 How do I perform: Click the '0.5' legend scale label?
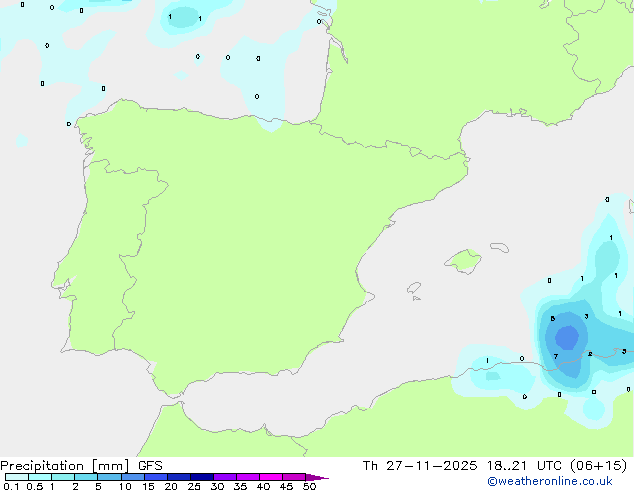35,486
